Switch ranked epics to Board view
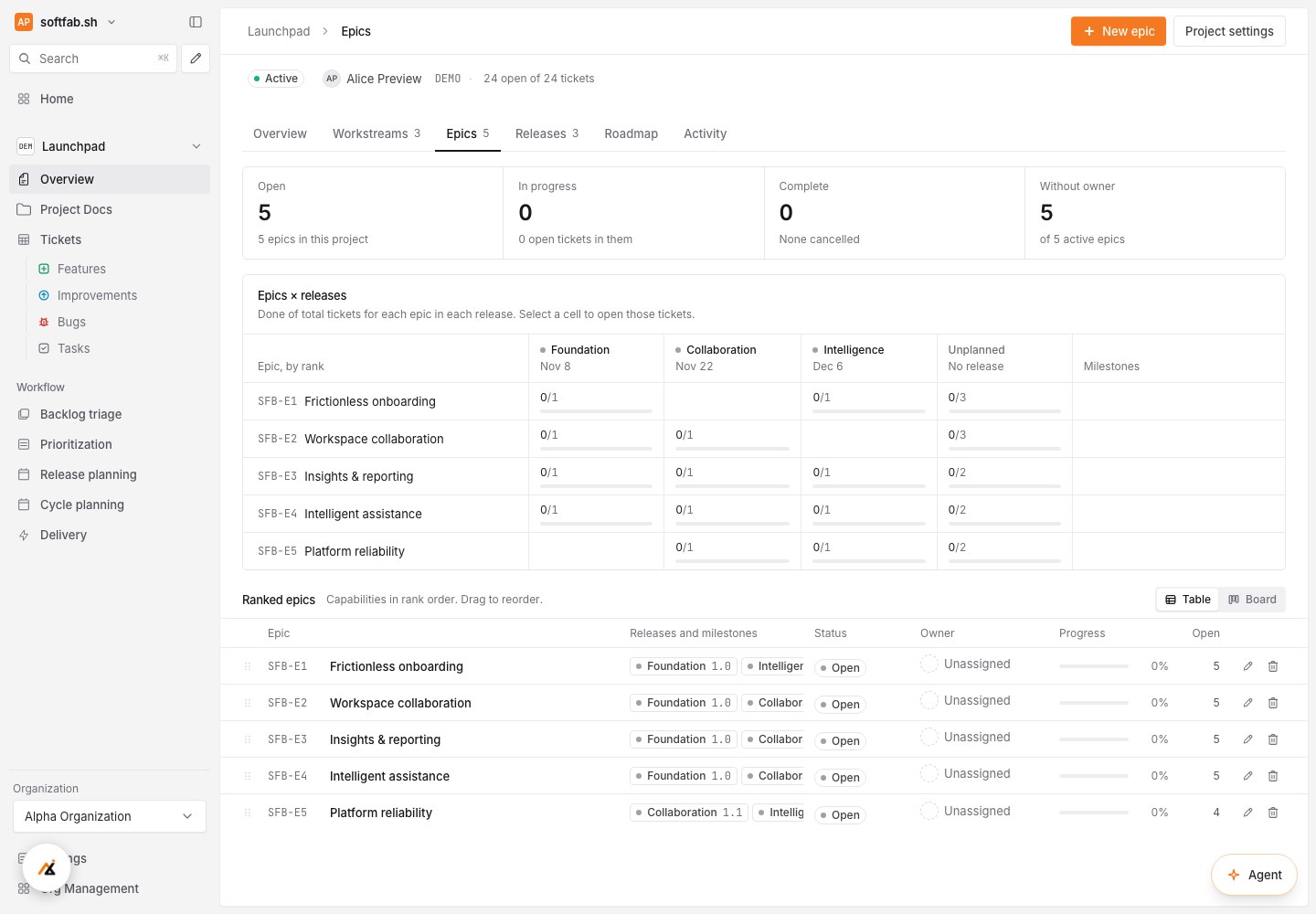The height and width of the screenshot is (914, 1316). pos(1252,600)
